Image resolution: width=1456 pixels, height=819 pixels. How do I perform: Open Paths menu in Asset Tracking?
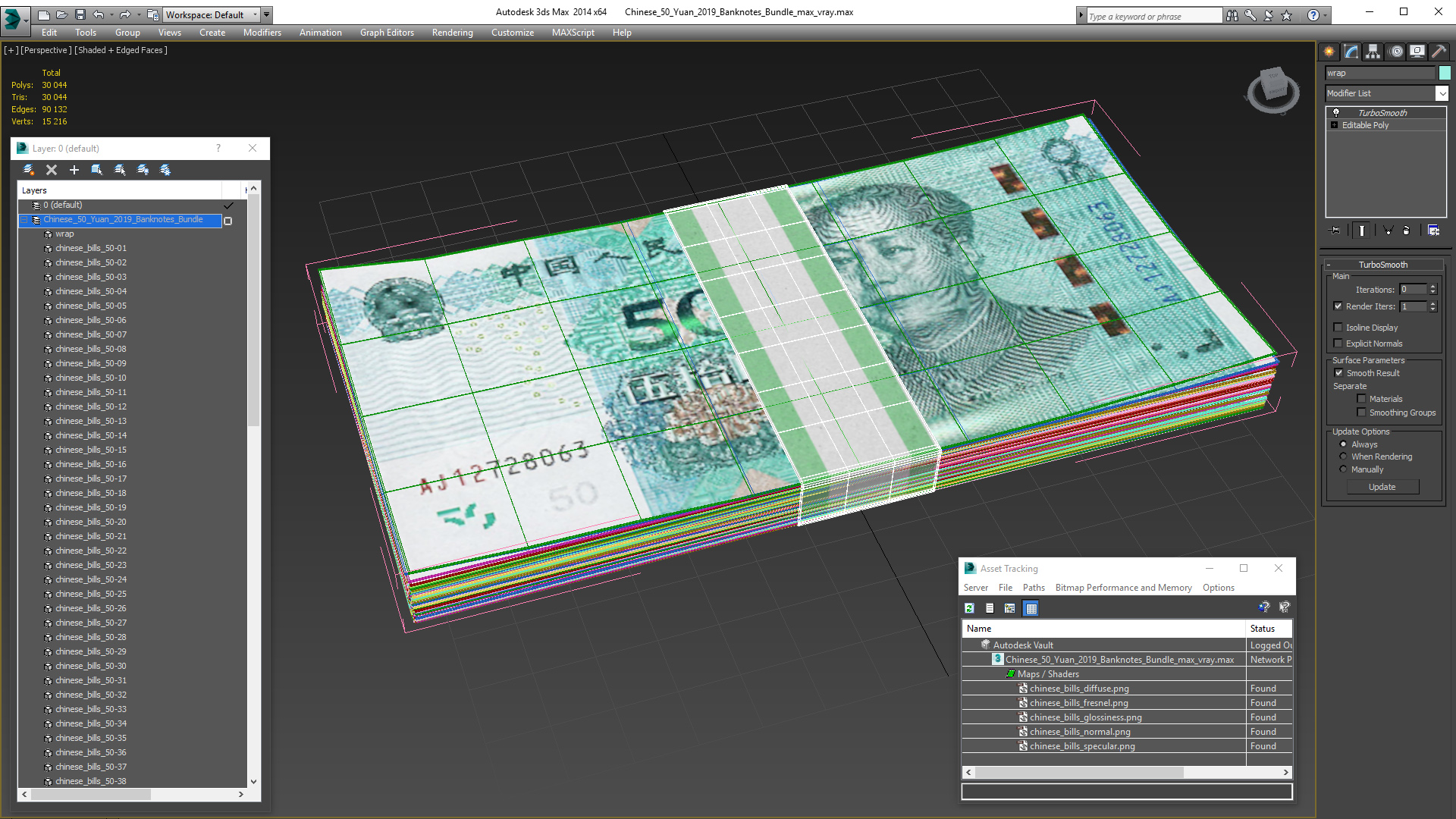pyautogui.click(x=1034, y=588)
